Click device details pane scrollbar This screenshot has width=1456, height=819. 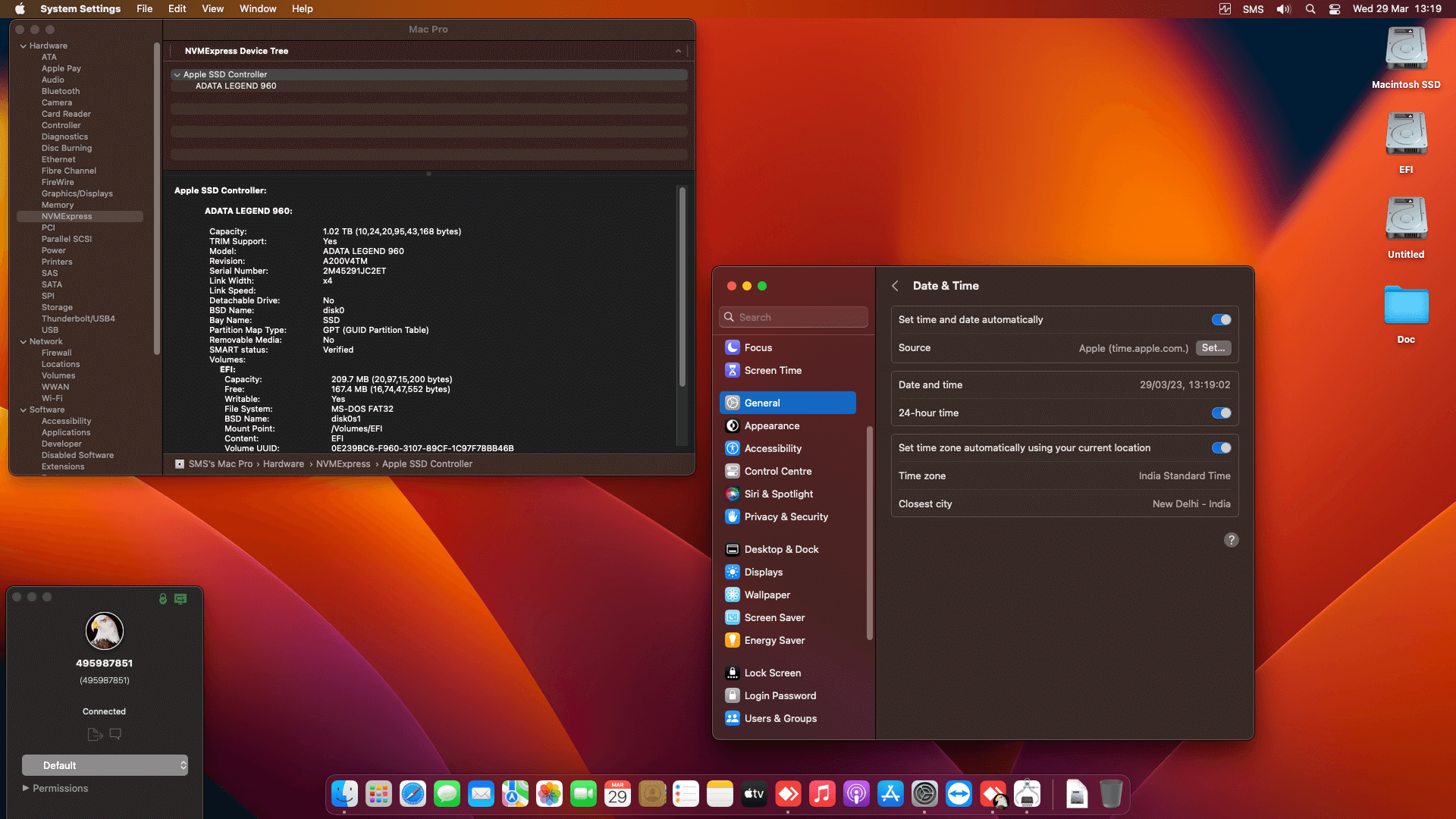click(x=682, y=287)
